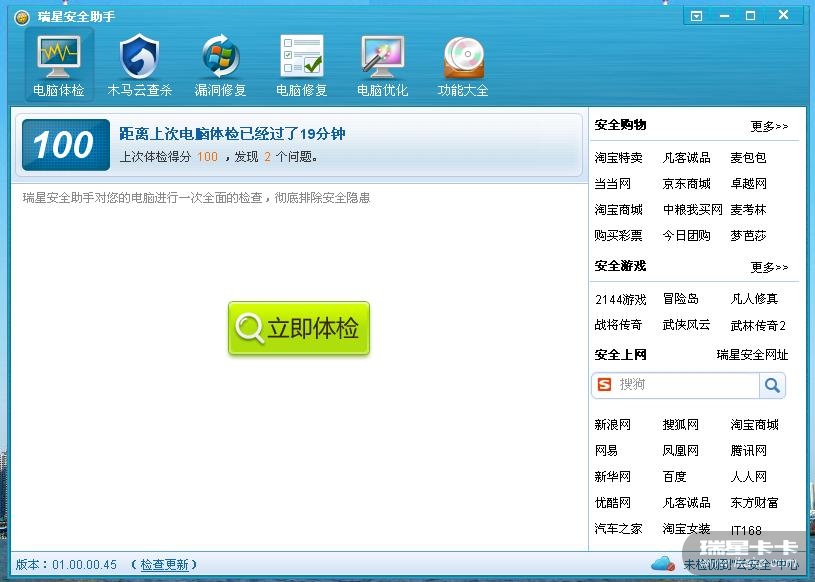
Task: Open the 中粮我买网 link
Action: 692,209
